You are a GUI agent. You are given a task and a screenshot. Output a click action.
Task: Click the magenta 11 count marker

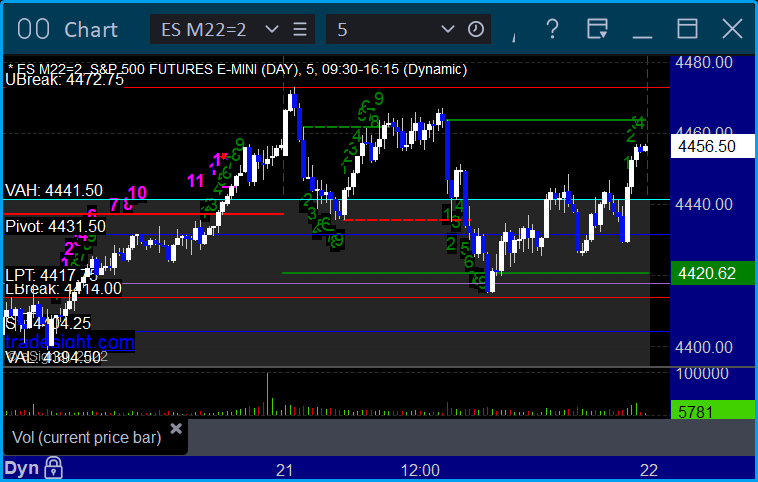[x=195, y=181]
